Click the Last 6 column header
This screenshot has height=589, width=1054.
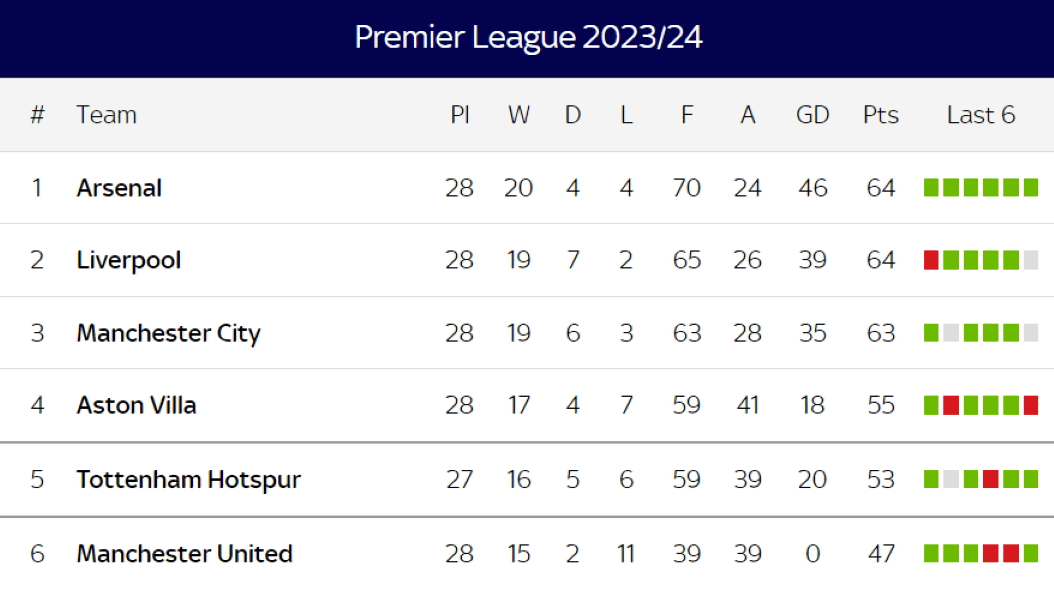(x=980, y=115)
